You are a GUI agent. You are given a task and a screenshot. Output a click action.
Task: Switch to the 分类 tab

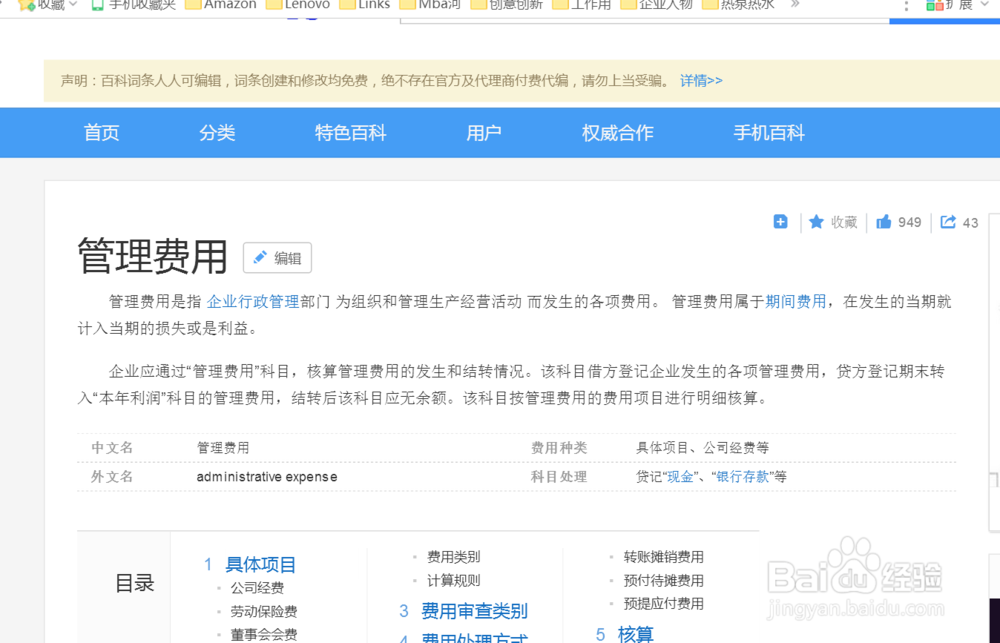click(216, 132)
